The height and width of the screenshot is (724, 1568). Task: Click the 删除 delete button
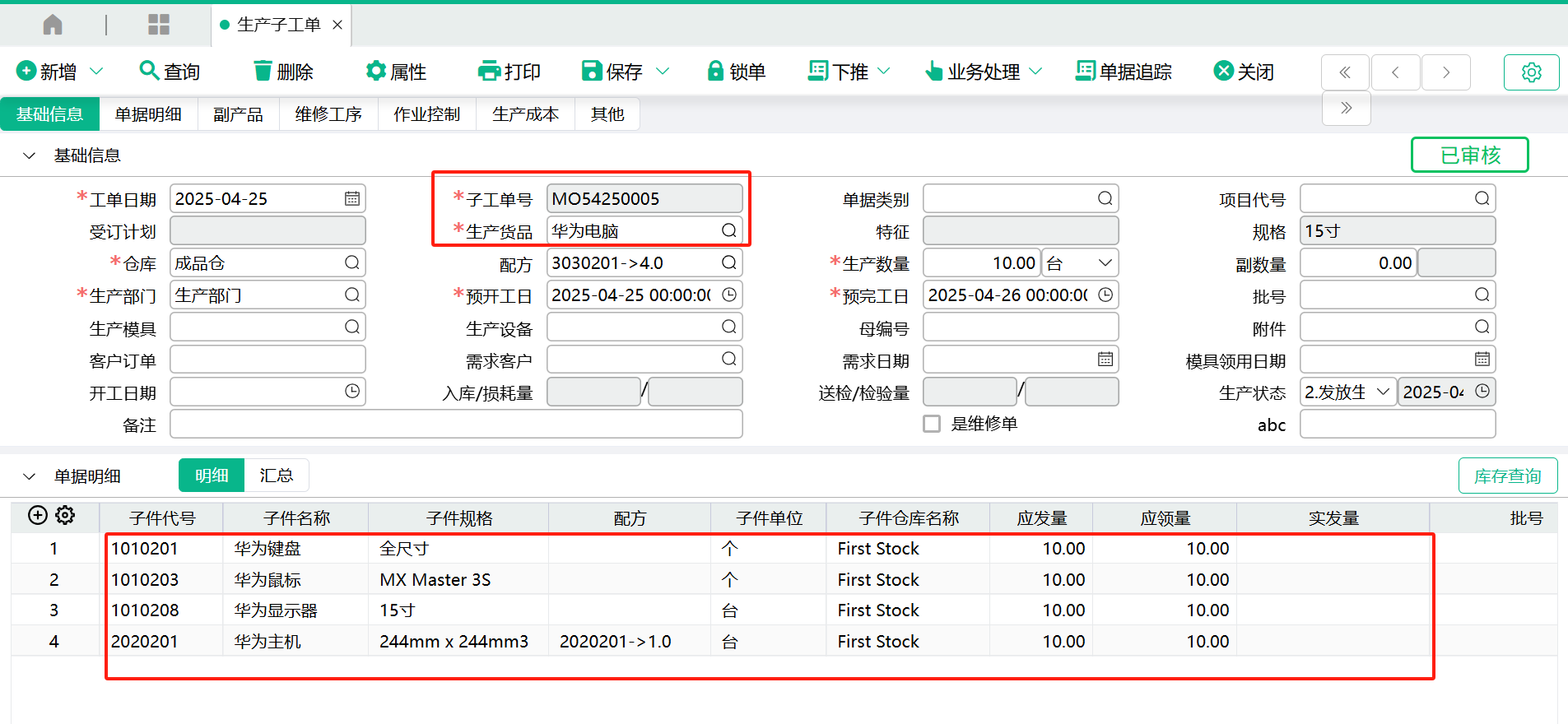point(283,72)
